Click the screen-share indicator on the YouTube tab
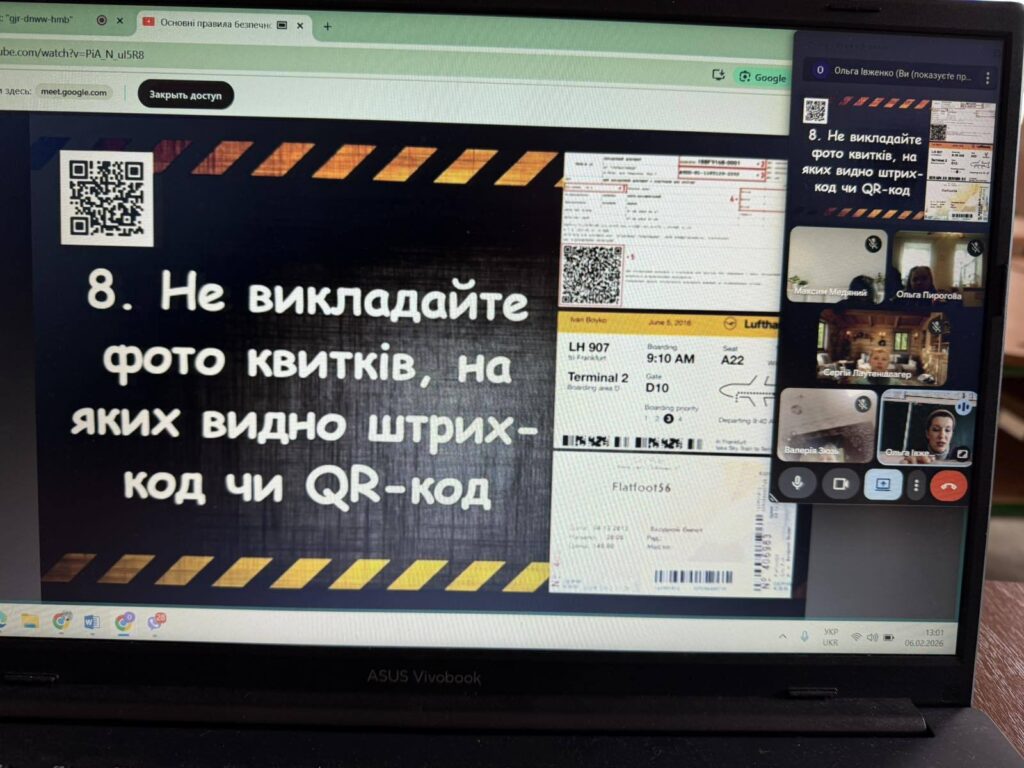Screen dimensions: 1024x768 pyautogui.click(x=282, y=25)
